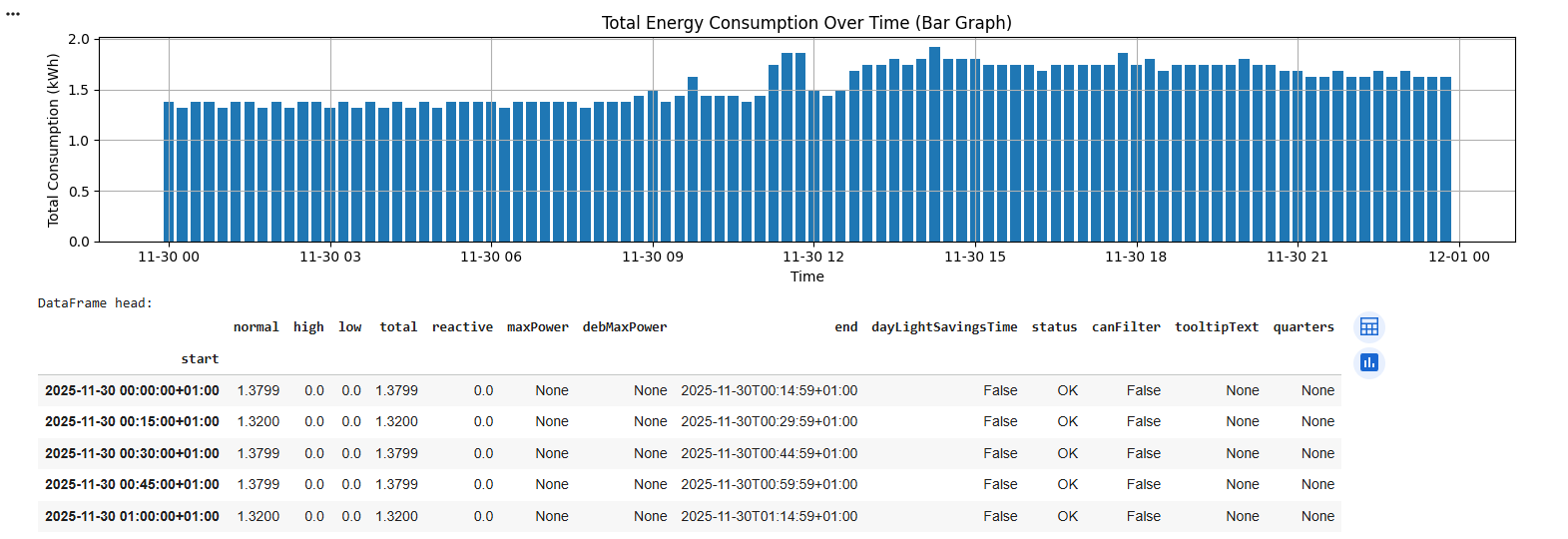Click the interactive table convert icon
Viewport: 1568px width, 539px height.
coord(1368,327)
